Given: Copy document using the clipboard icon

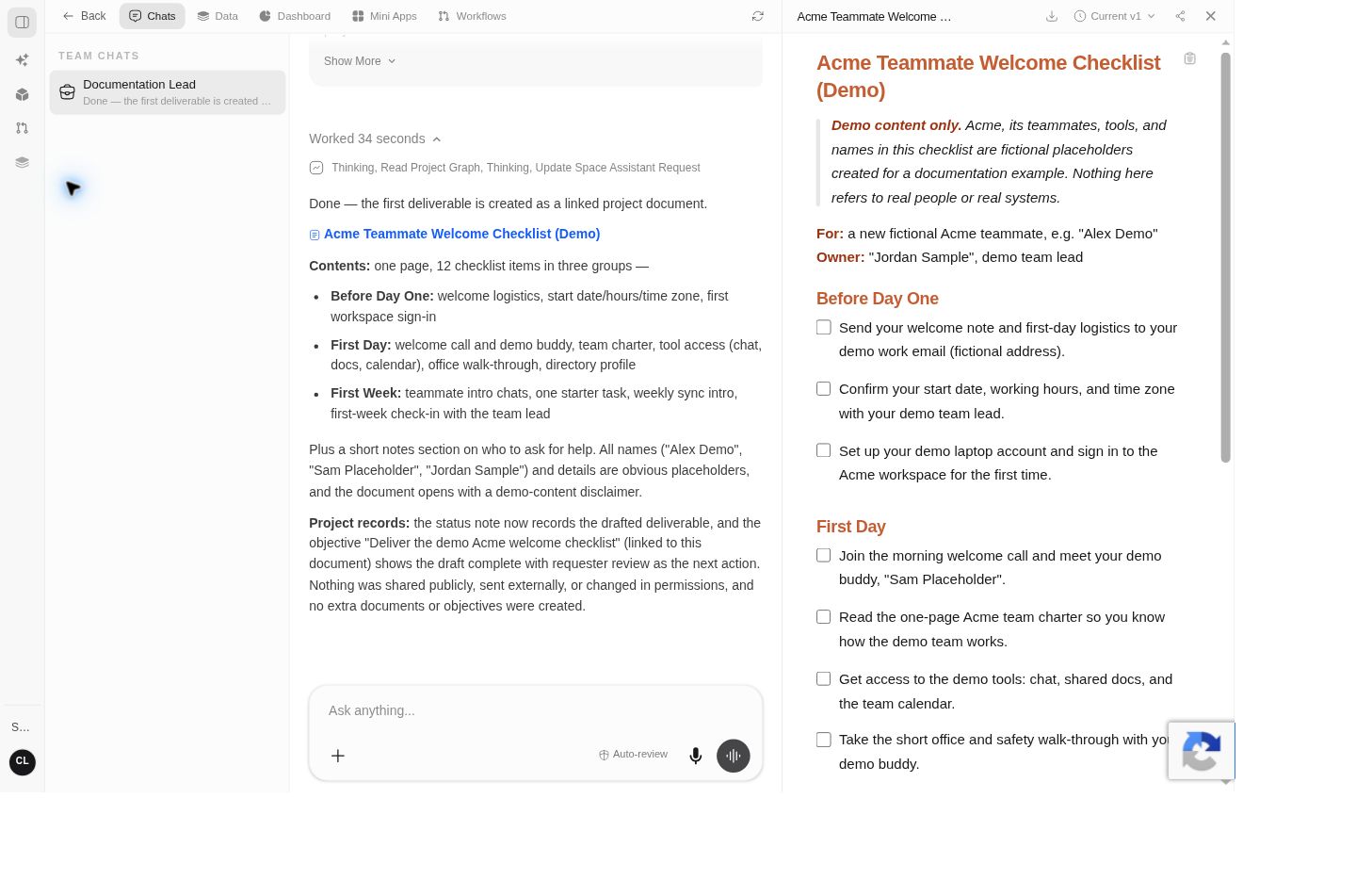Looking at the screenshot, I should (1190, 58).
